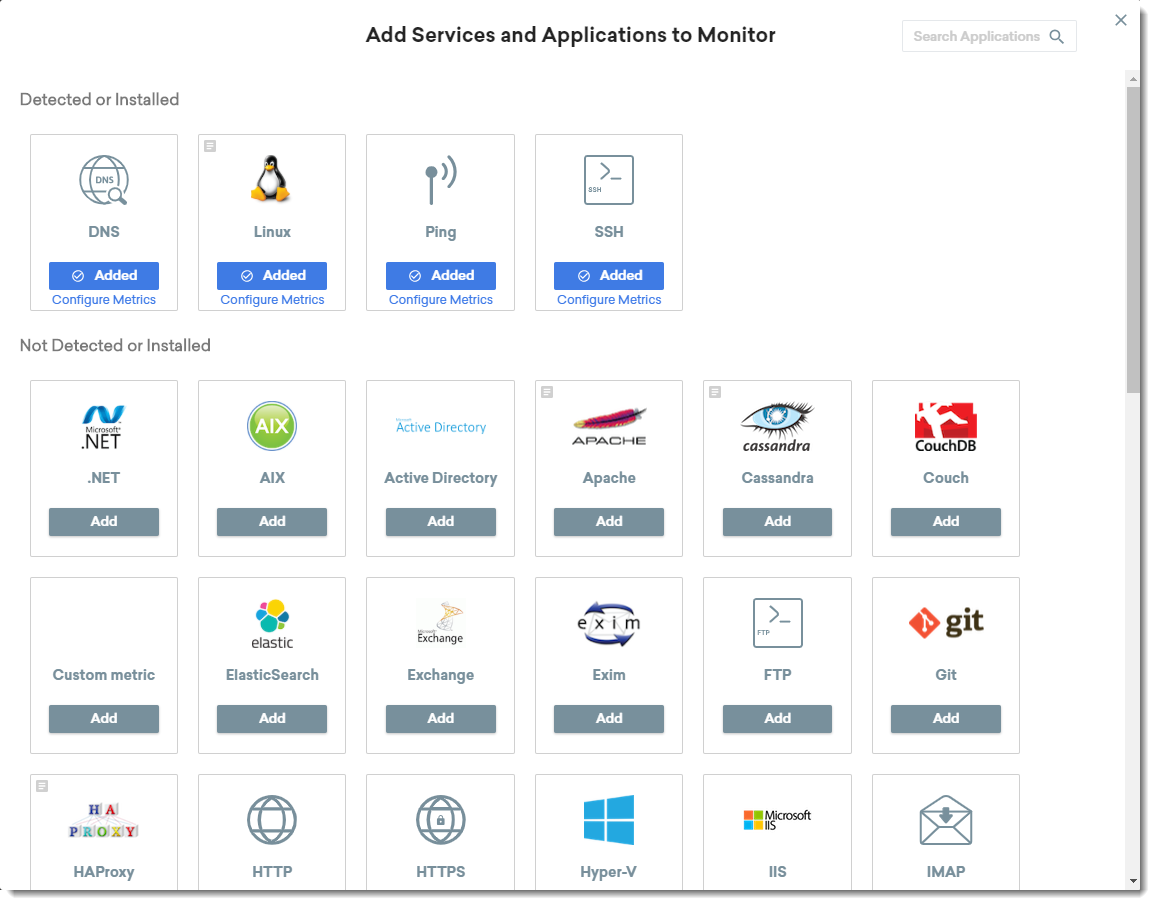
Task: Click the elastic logo
Action: (272, 624)
